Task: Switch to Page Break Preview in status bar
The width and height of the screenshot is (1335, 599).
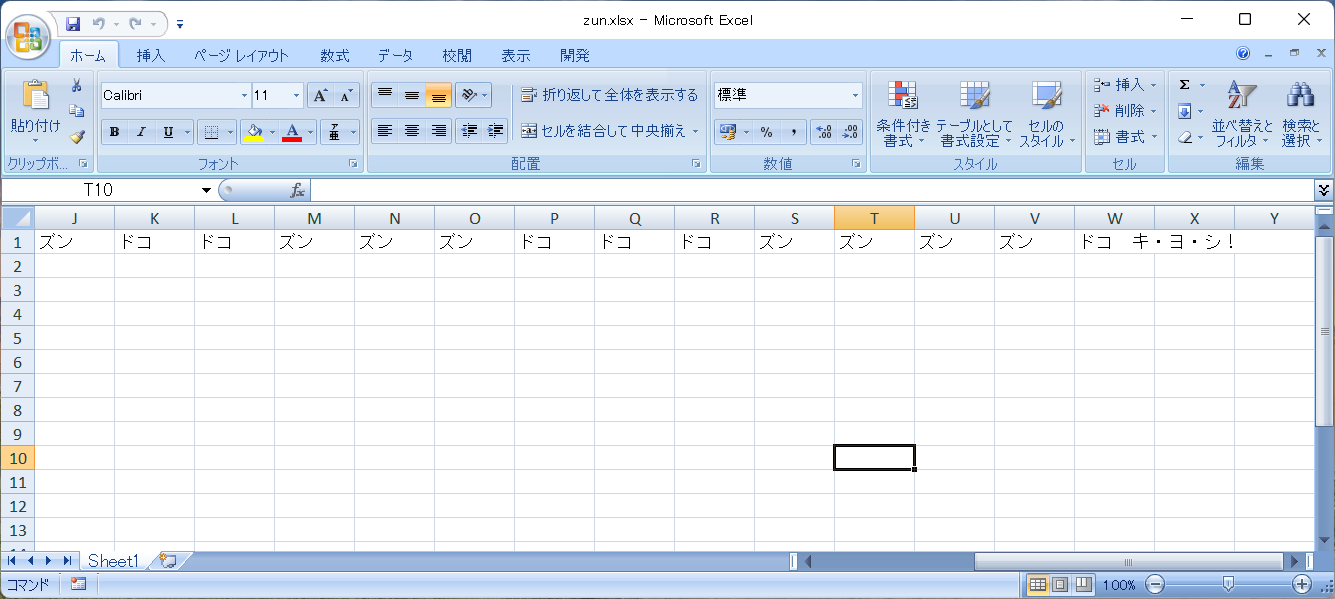Action: click(x=1083, y=585)
